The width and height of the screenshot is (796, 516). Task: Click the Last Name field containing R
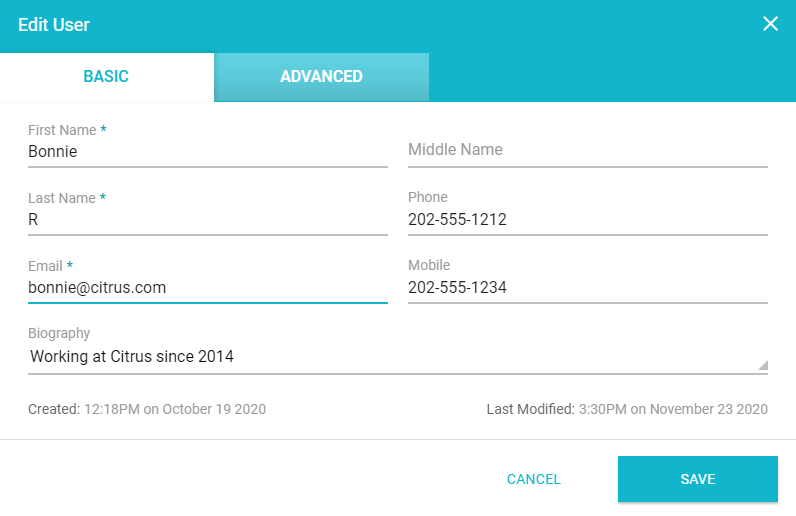point(207,220)
